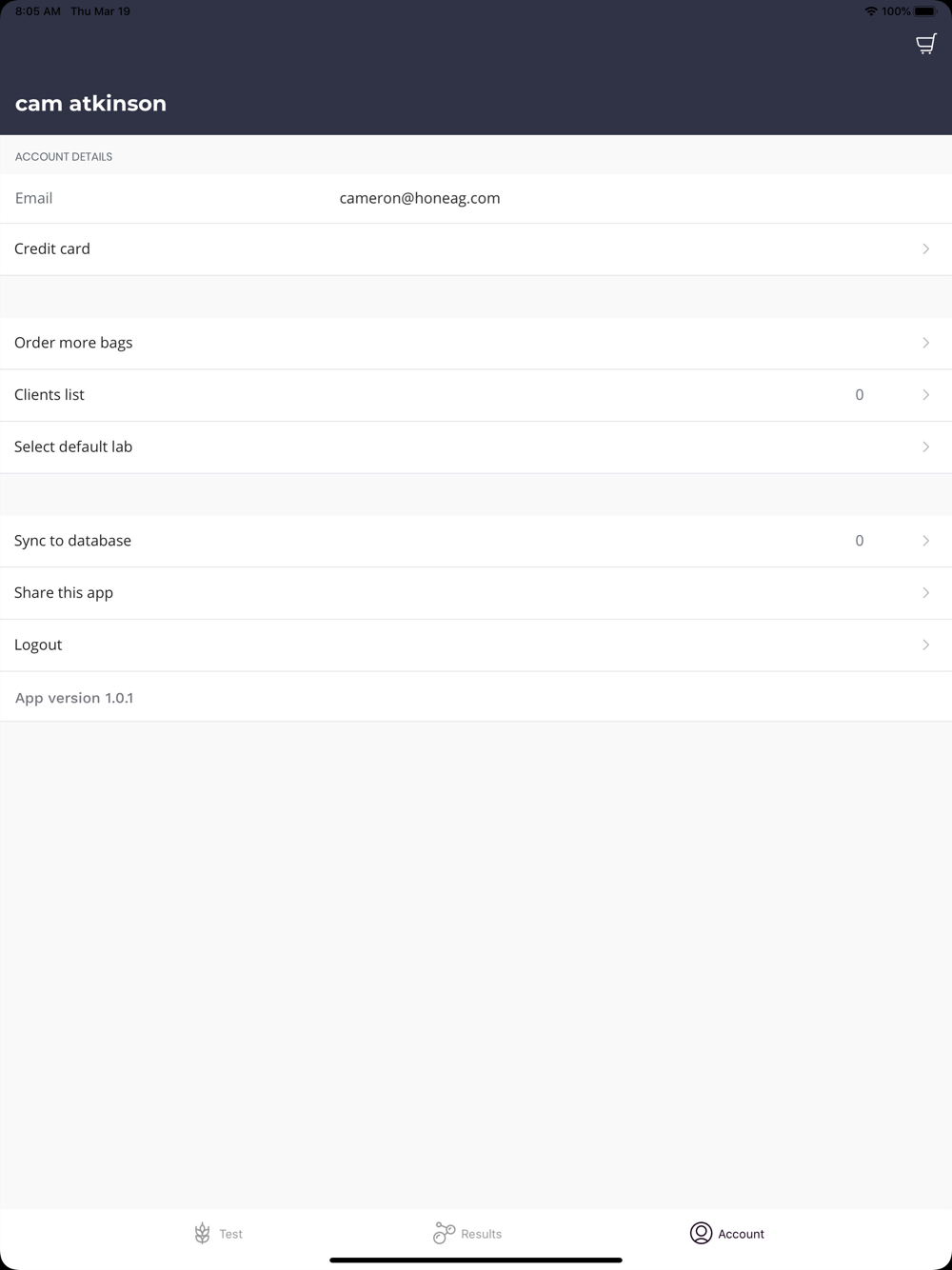Tap the Clients list count number
The image size is (952, 1270).
point(860,395)
